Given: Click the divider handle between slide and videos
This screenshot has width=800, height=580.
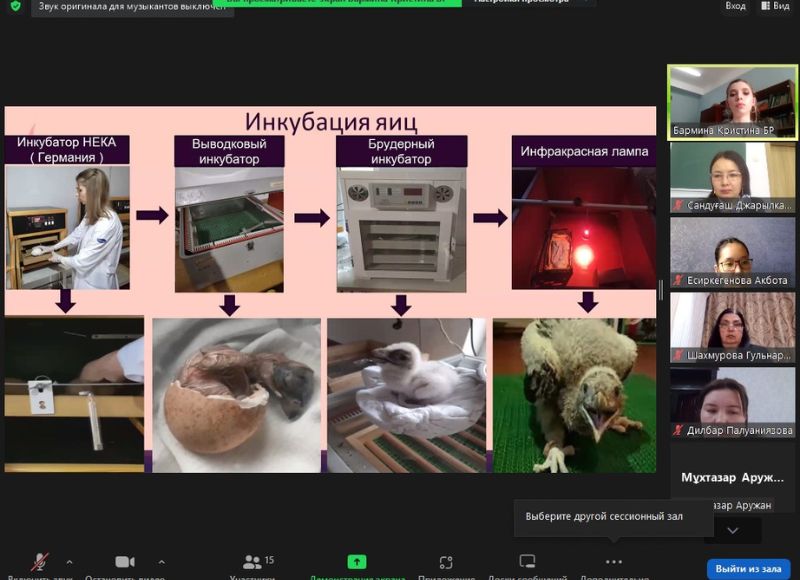Looking at the screenshot, I should [660, 290].
